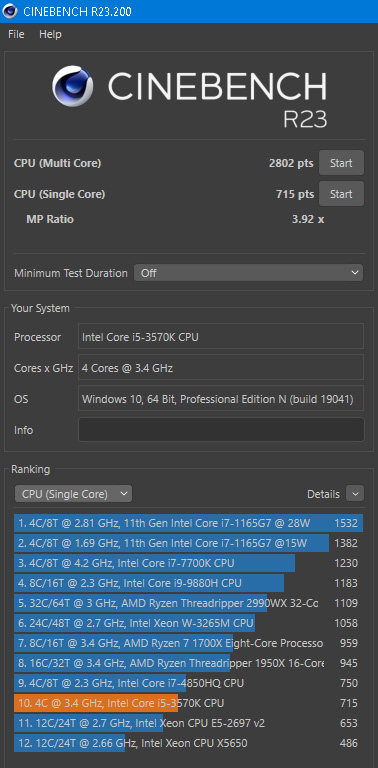Open the Help menu

[50, 34]
